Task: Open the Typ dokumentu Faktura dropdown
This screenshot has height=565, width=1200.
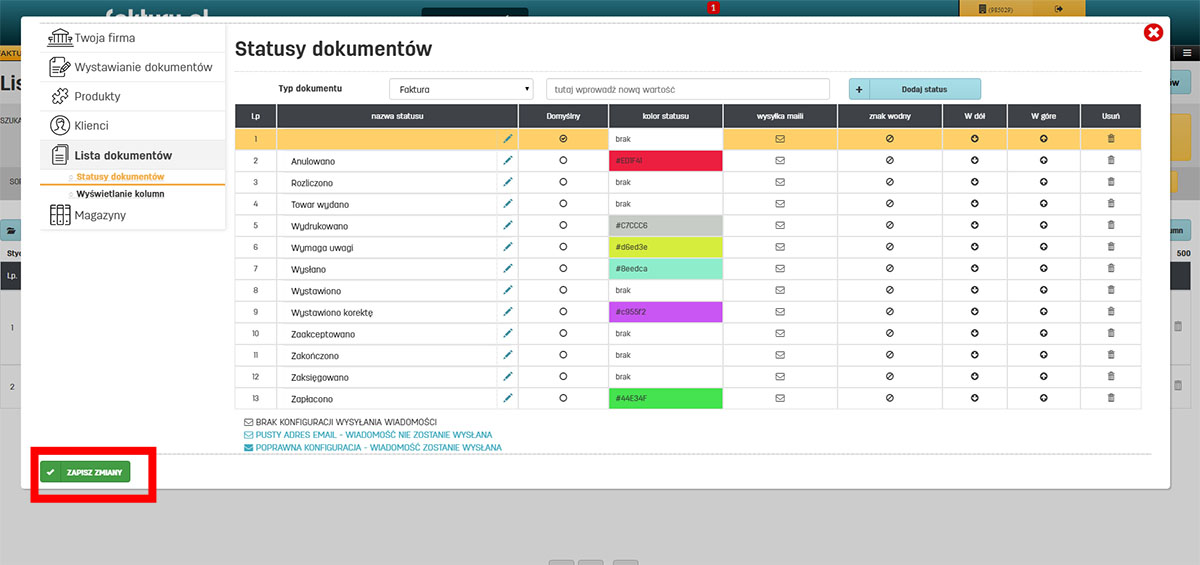Action: [x=460, y=89]
